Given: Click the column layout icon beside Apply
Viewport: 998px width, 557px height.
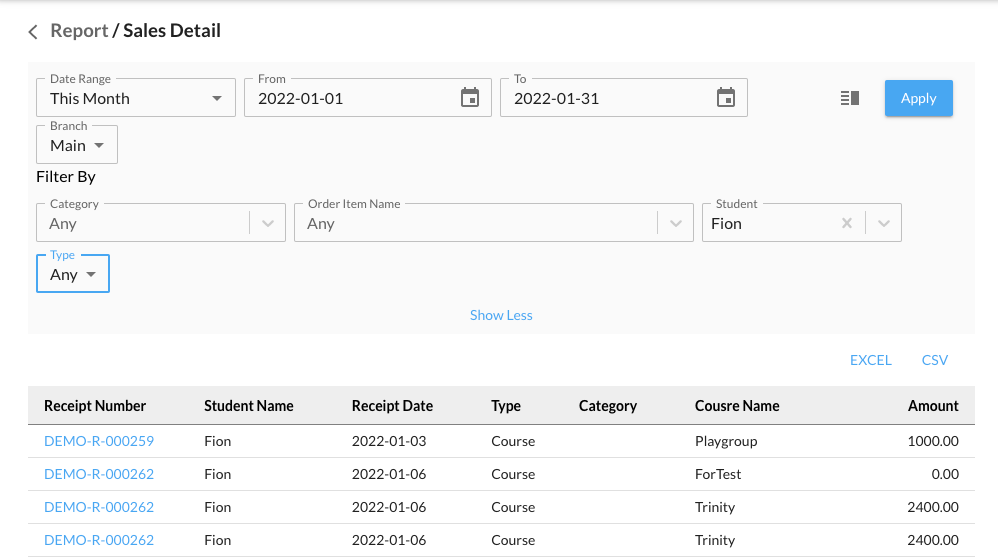Looking at the screenshot, I should tap(850, 98).
